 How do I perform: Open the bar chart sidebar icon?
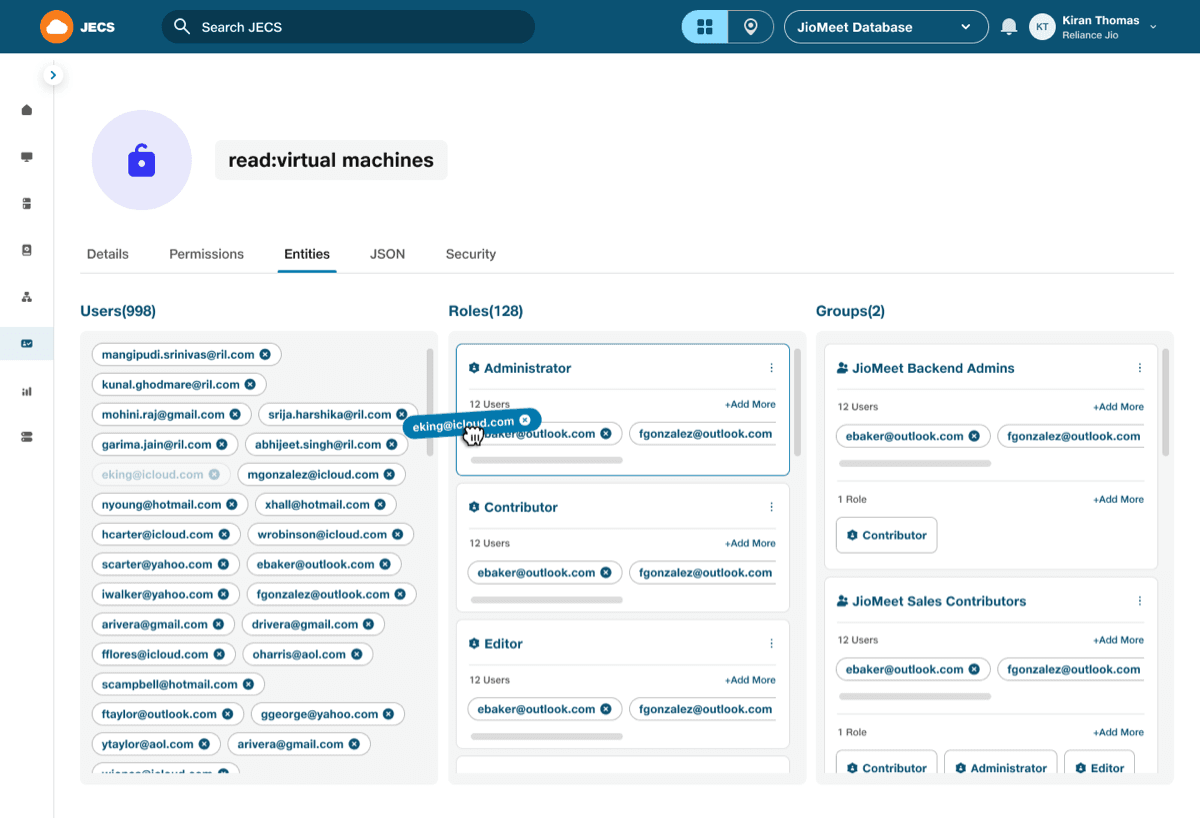pos(27,391)
